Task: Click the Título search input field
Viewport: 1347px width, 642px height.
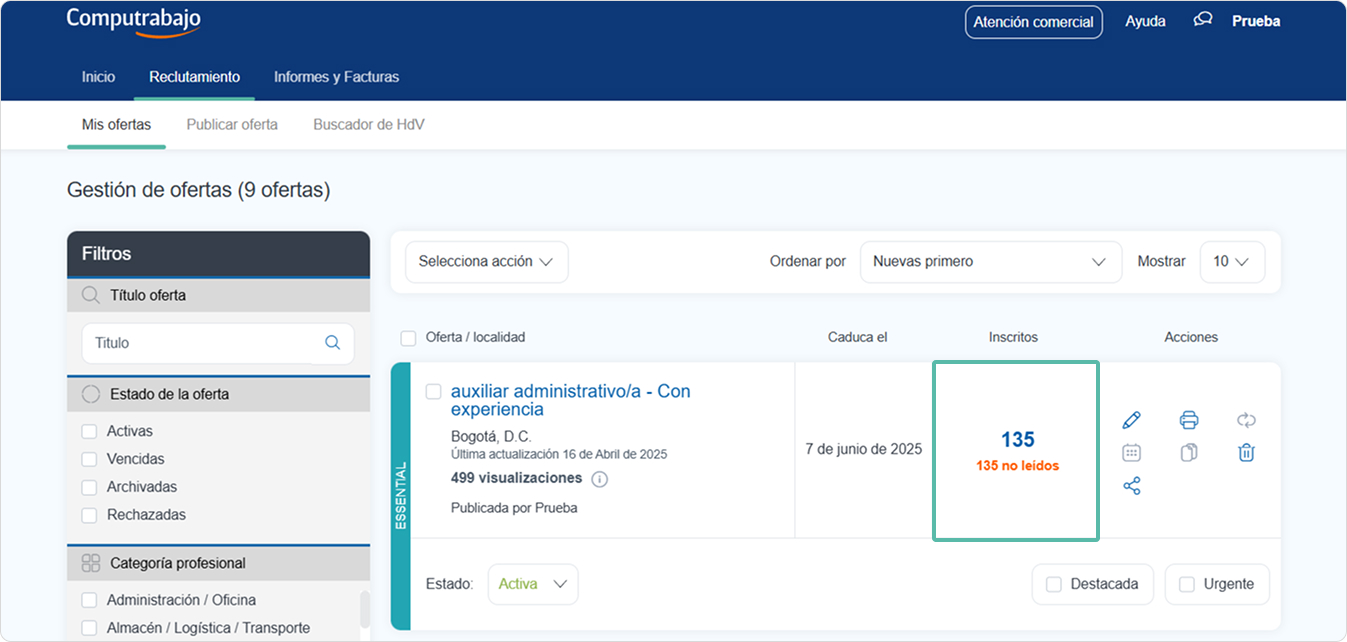Action: 205,343
